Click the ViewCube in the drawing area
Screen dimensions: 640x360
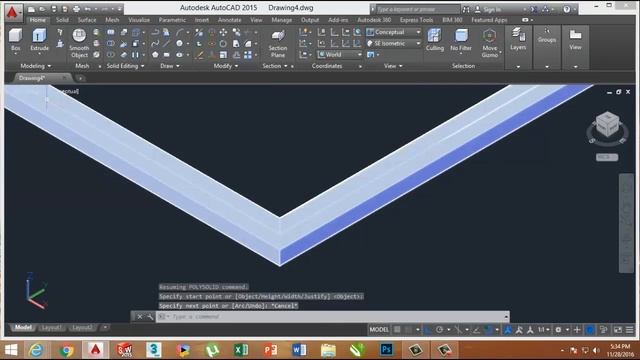(607, 125)
